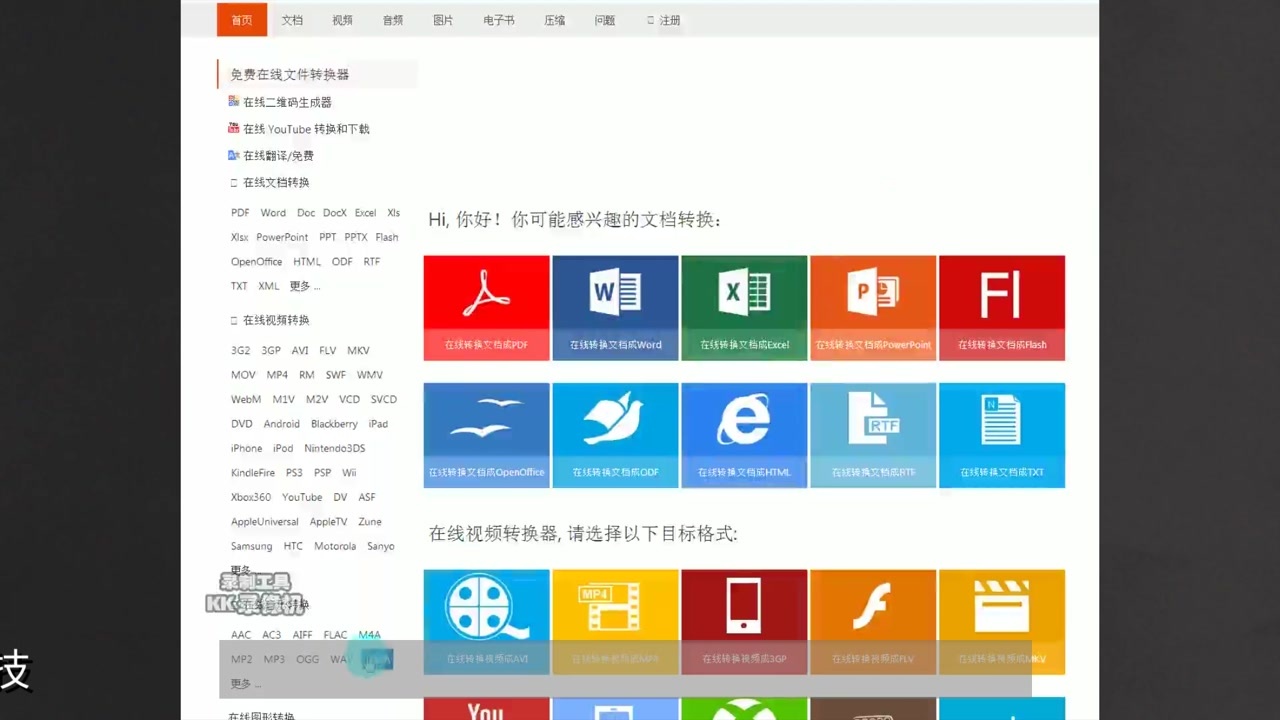The width and height of the screenshot is (1280, 720).
Task: Click the AIFF audio format link
Action: coord(303,635)
